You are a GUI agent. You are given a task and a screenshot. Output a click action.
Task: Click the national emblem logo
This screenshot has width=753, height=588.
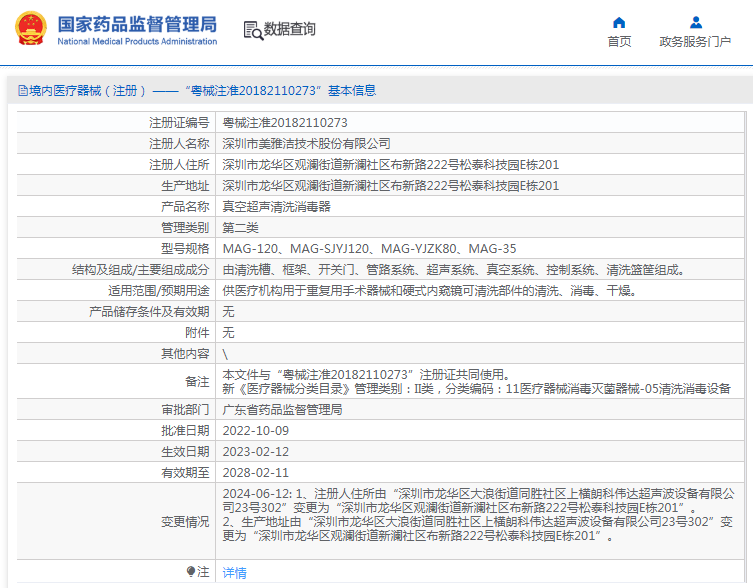[x=31, y=28]
